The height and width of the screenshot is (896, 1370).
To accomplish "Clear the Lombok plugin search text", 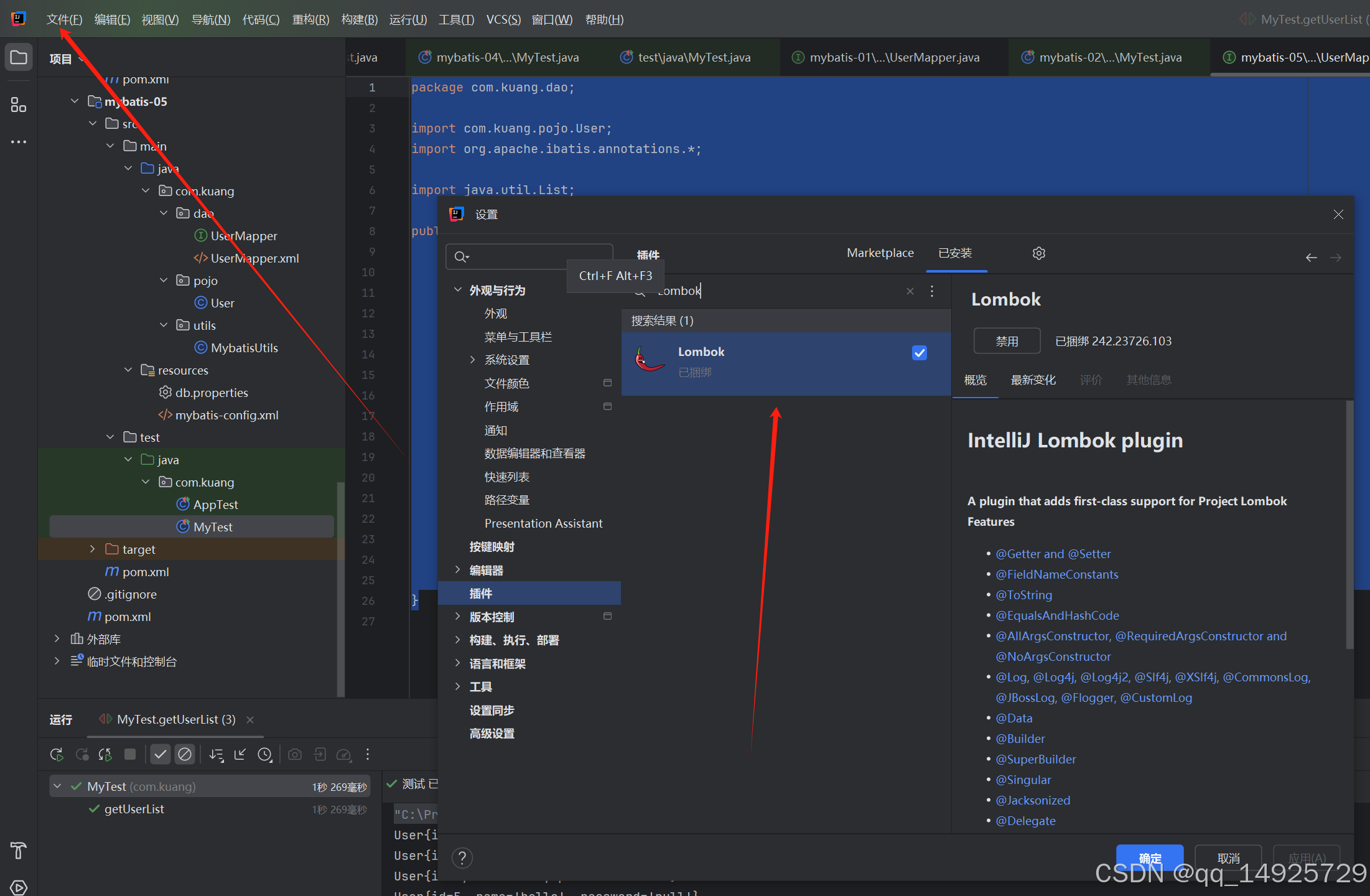I will point(910,291).
